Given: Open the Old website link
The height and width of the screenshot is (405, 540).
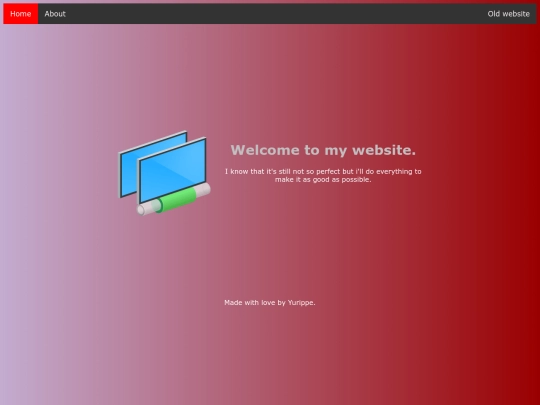Looking at the screenshot, I should [508, 14].
